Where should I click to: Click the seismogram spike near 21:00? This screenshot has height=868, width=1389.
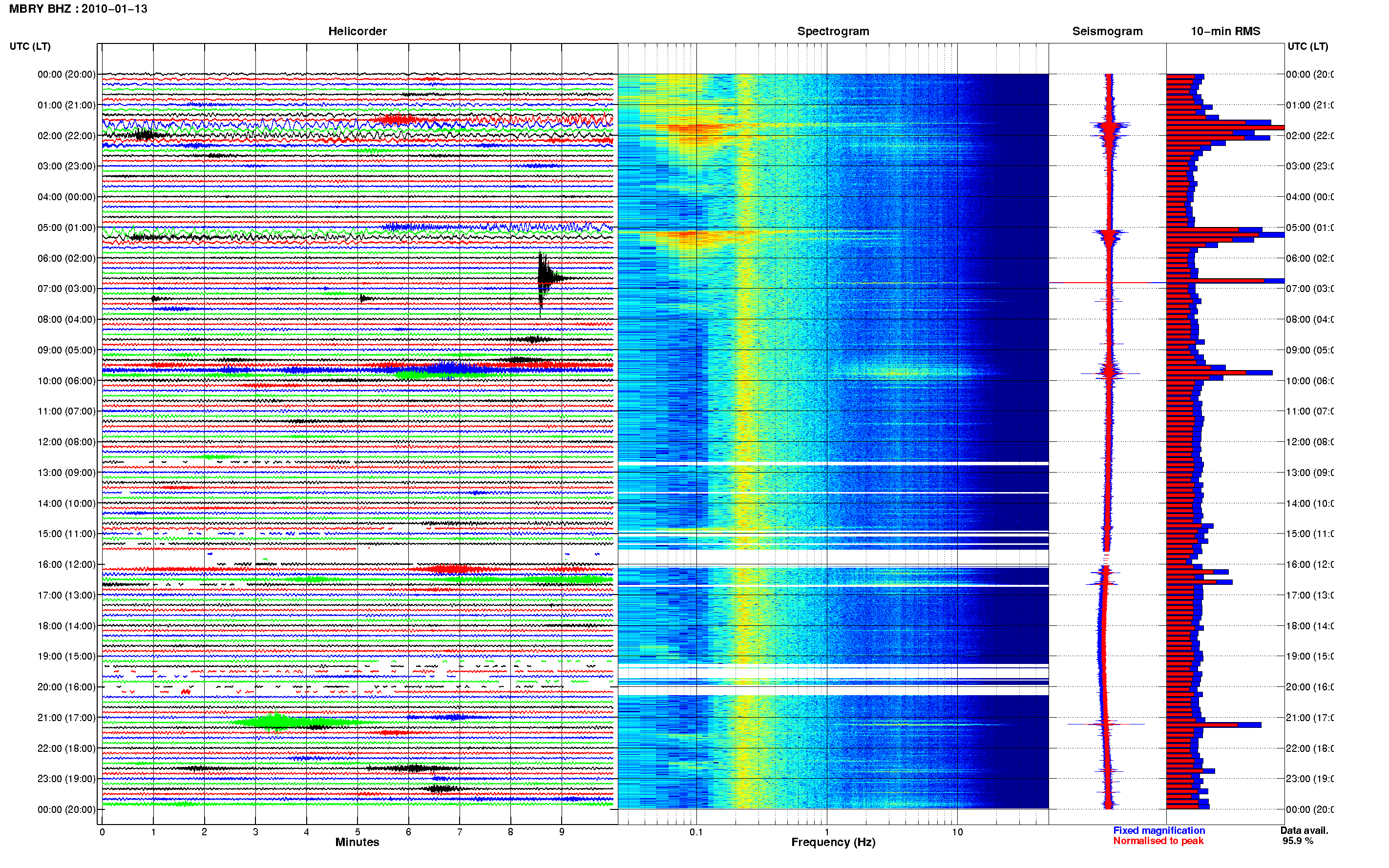[x=1105, y=724]
